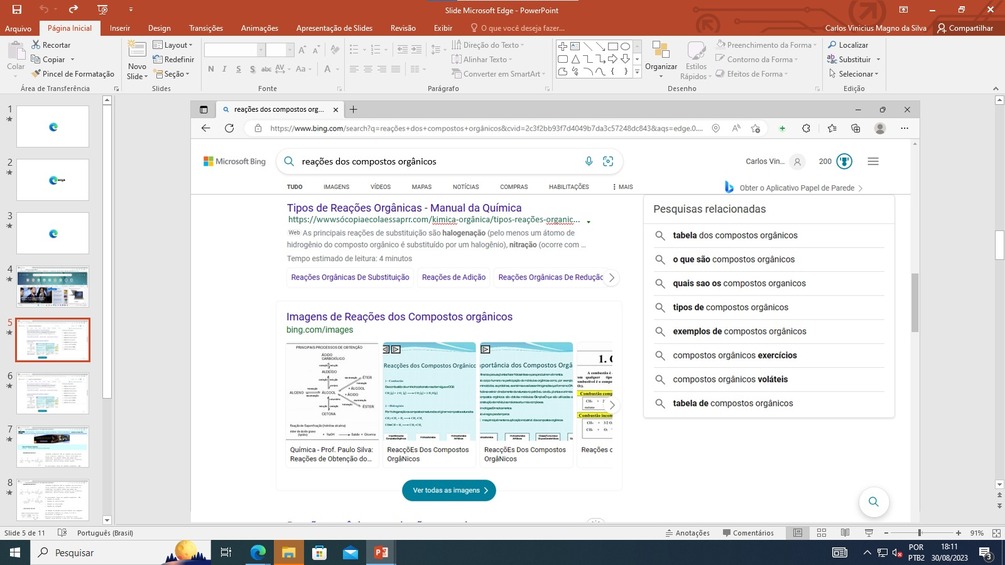Switch to Reading view icon
This screenshot has height=565, width=1005.
(845, 533)
